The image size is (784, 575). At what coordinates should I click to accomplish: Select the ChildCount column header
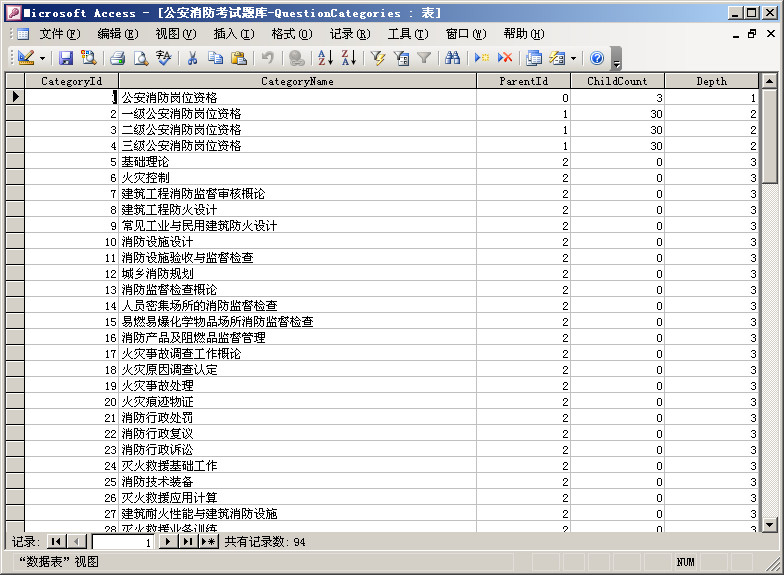pyautogui.click(x=617, y=81)
